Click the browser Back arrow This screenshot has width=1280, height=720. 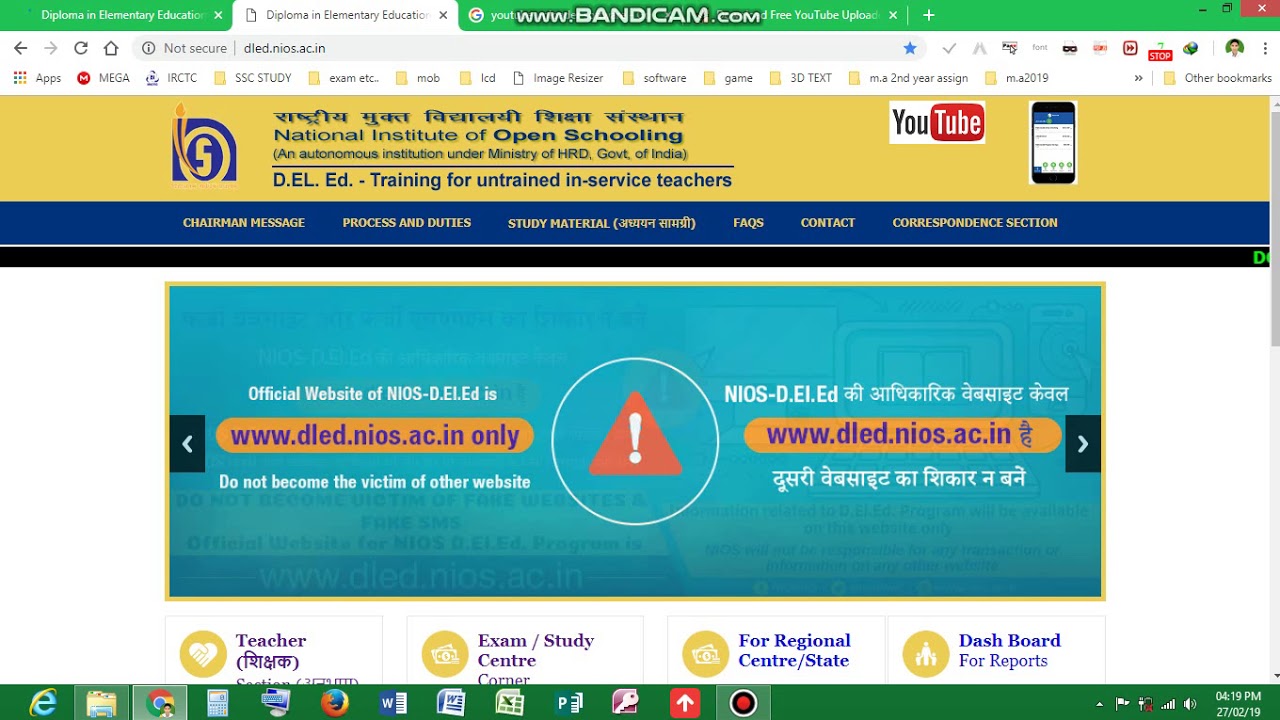tap(20, 48)
